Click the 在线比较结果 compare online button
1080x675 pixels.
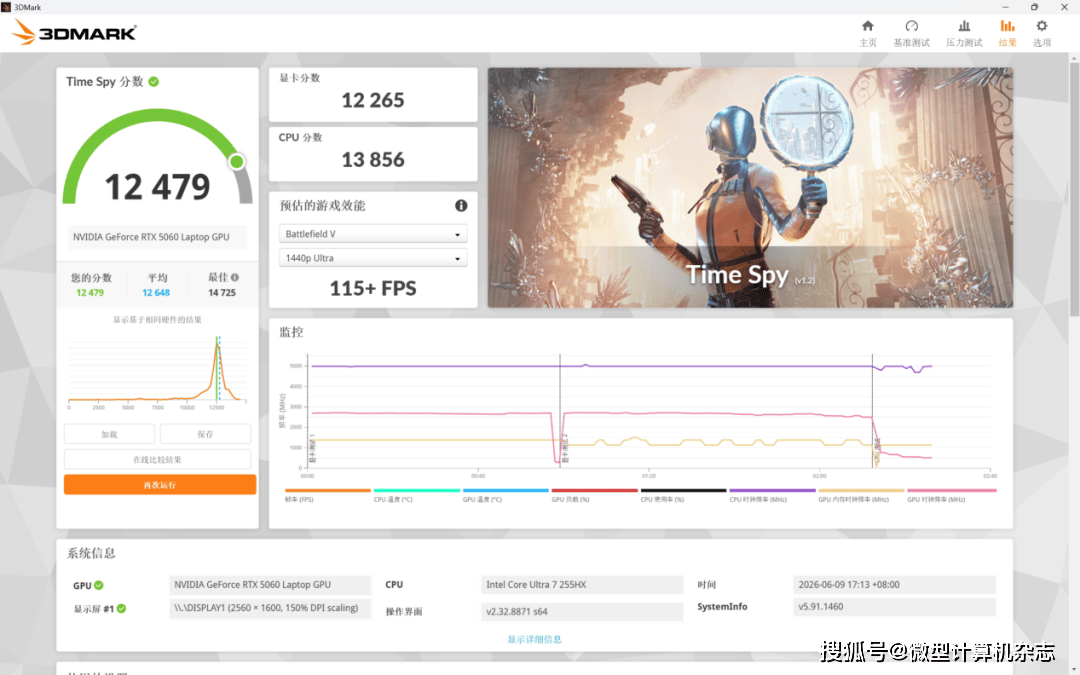(x=157, y=459)
